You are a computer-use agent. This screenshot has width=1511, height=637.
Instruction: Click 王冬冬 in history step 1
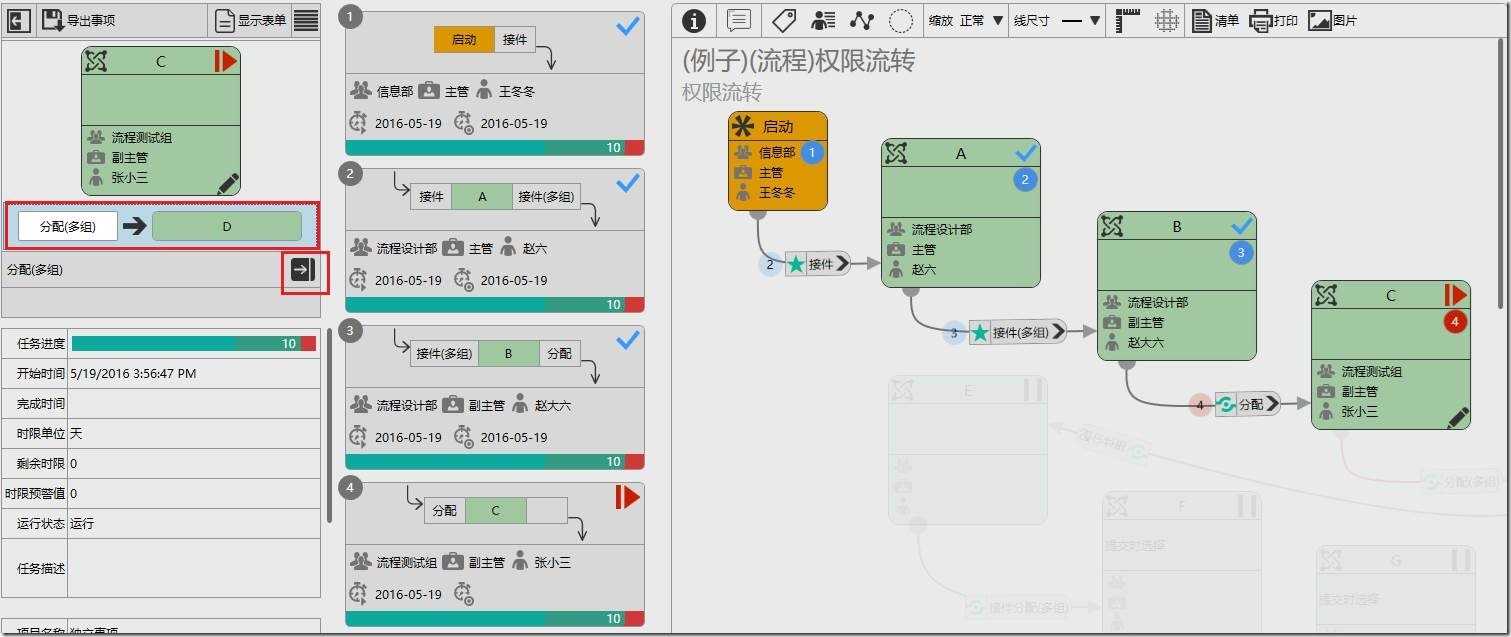[516, 91]
